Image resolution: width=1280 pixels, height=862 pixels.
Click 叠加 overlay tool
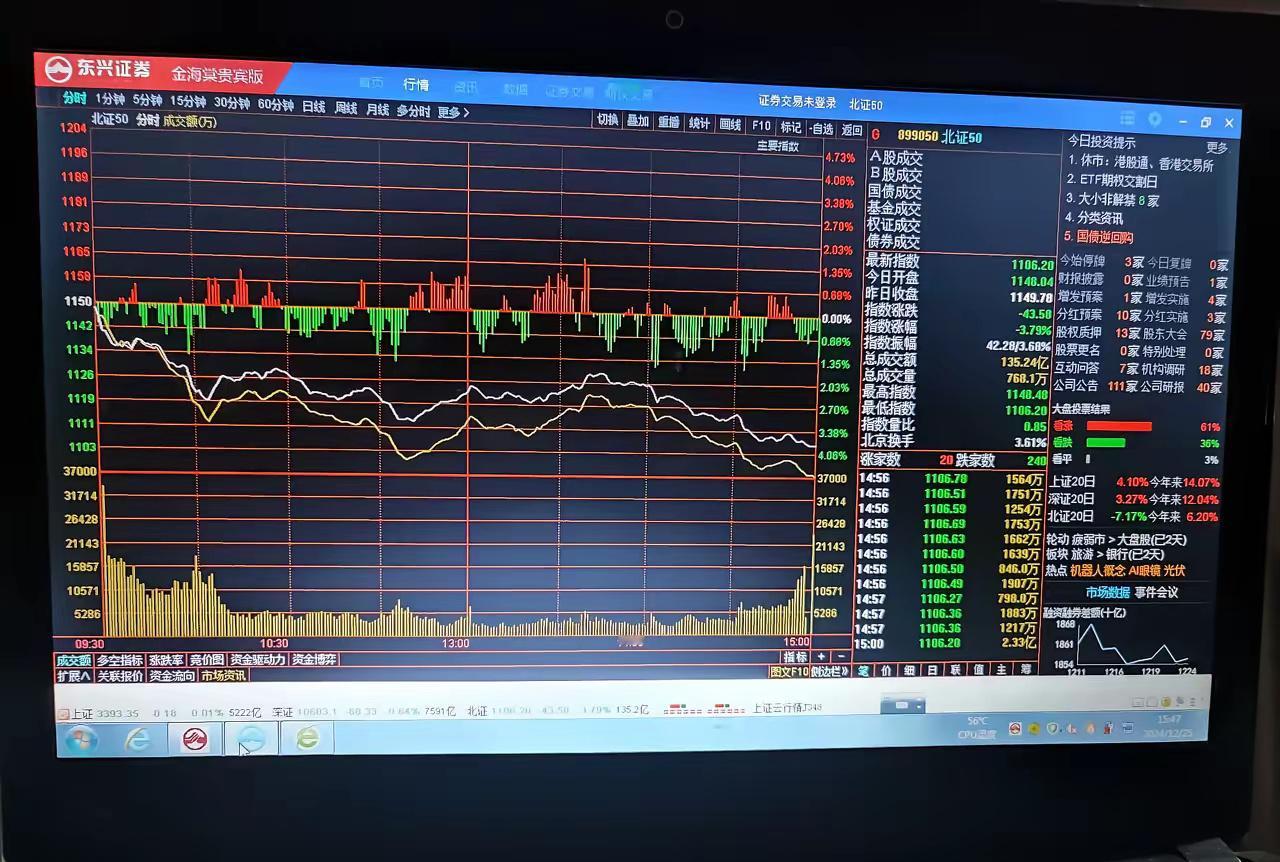point(638,121)
